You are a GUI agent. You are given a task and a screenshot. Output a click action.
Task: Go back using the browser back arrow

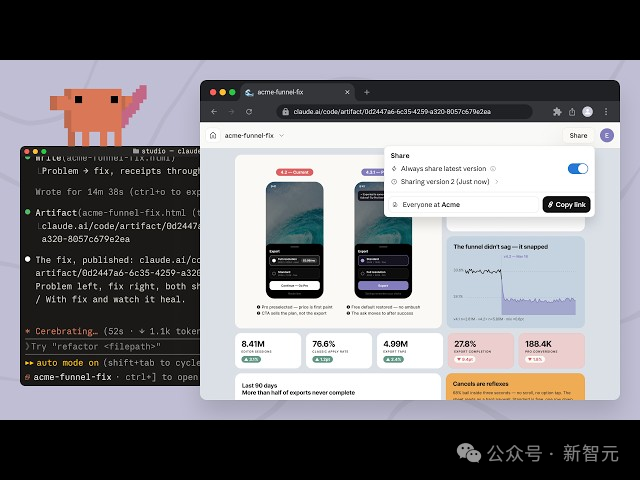[214, 111]
